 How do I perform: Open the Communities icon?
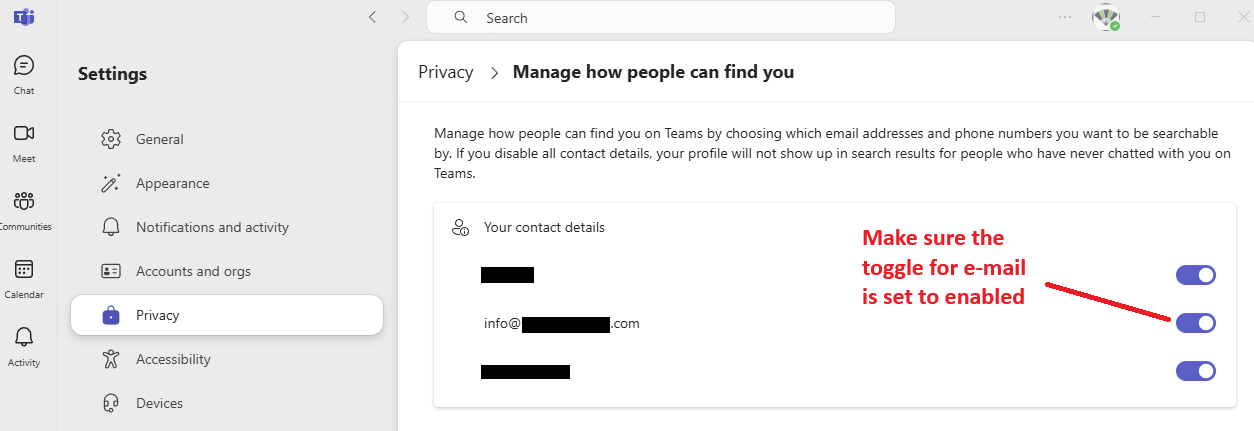[x=24, y=201]
